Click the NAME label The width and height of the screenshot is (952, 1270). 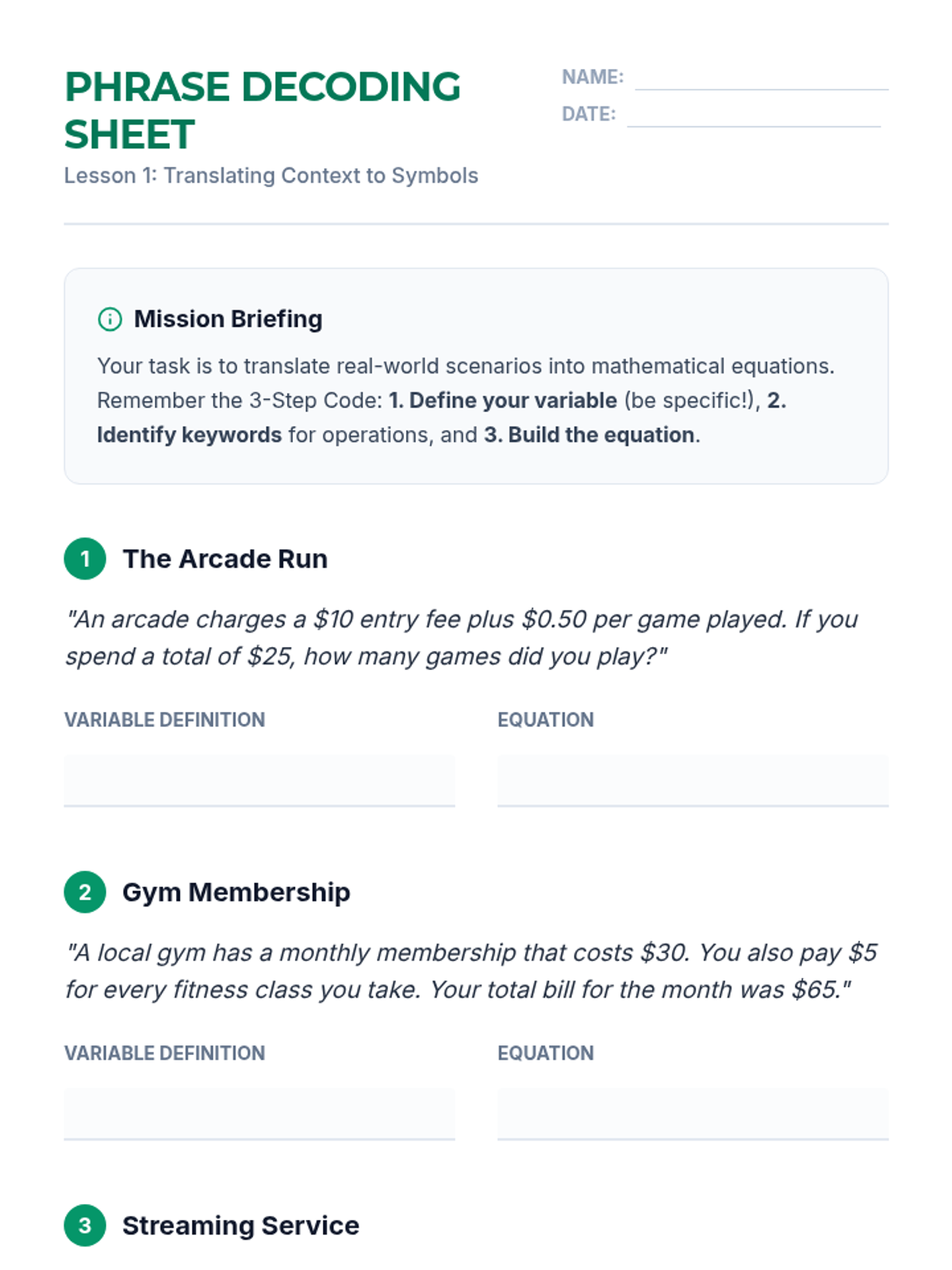(x=593, y=77)
